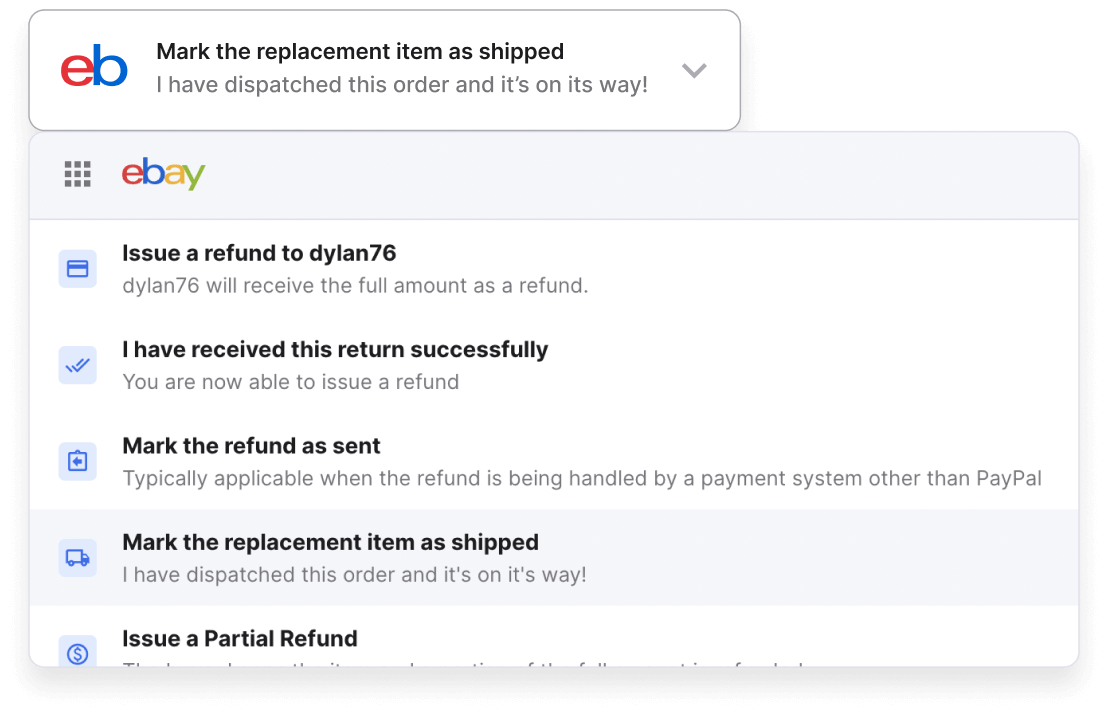1106x712 pixels.
Task: Select the double checkmark return received icon
Action: (x=77, y=364)
